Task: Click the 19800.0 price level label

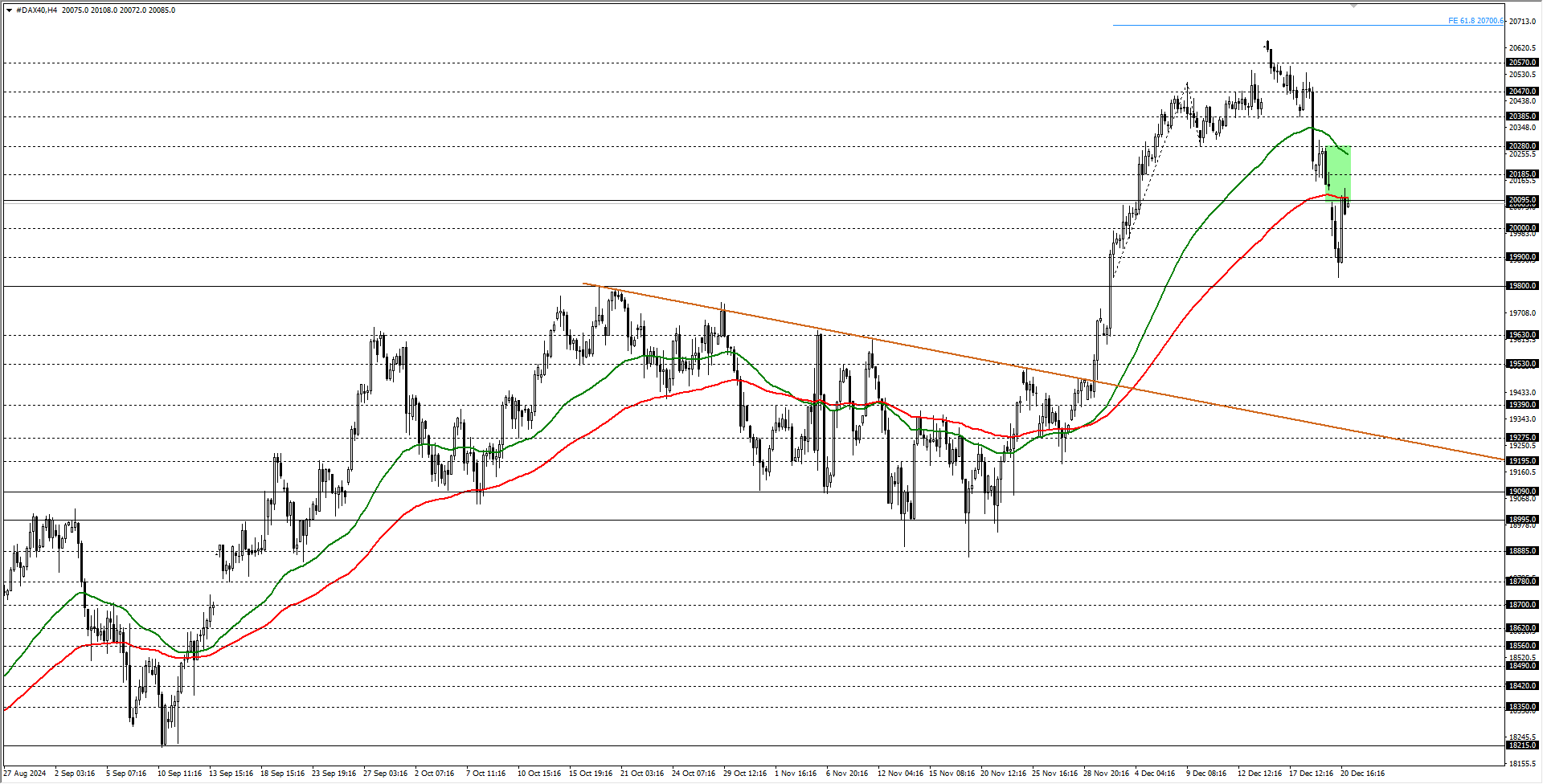Action: click(1522, 286)
